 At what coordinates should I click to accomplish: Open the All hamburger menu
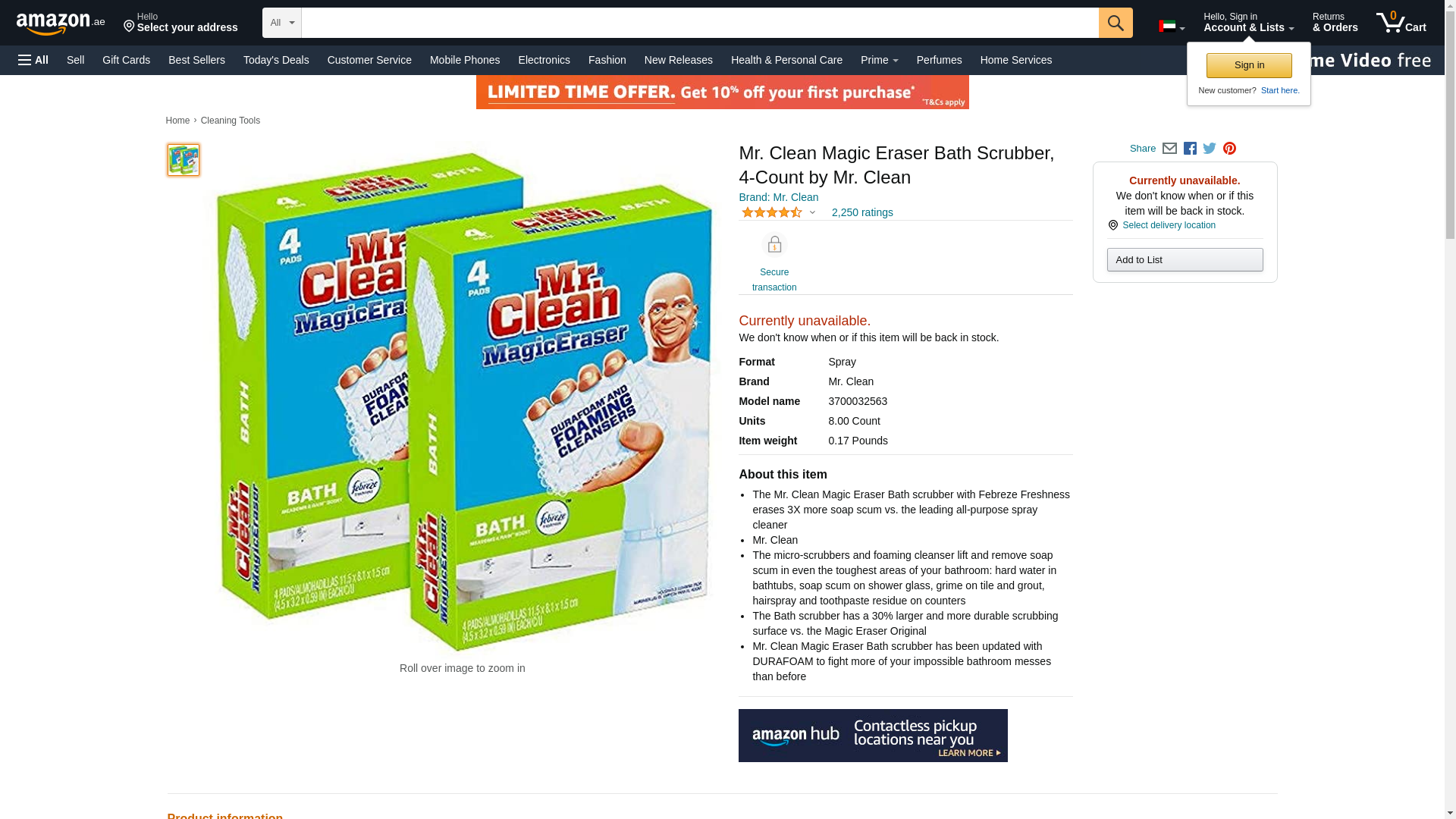[33, 60]
